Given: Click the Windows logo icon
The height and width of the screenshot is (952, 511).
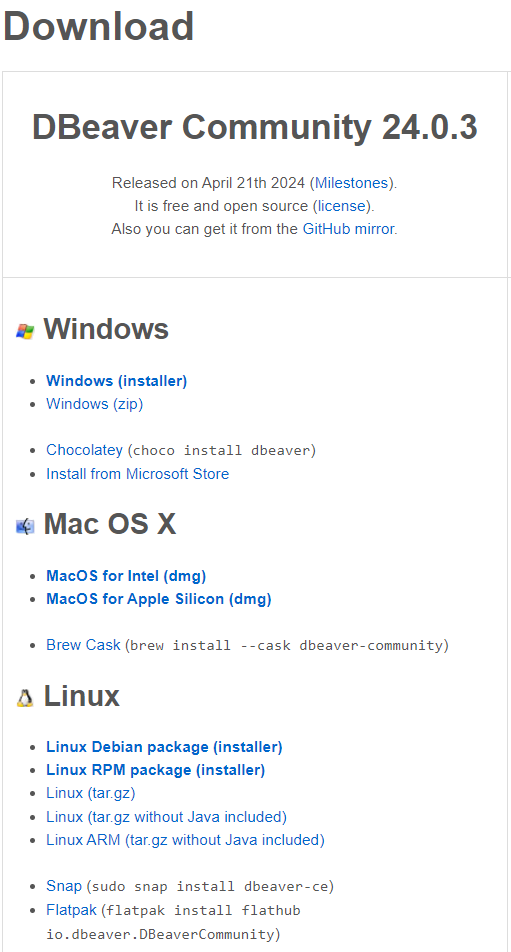Looking at the screenshot, I should click(x=25, y=331).
